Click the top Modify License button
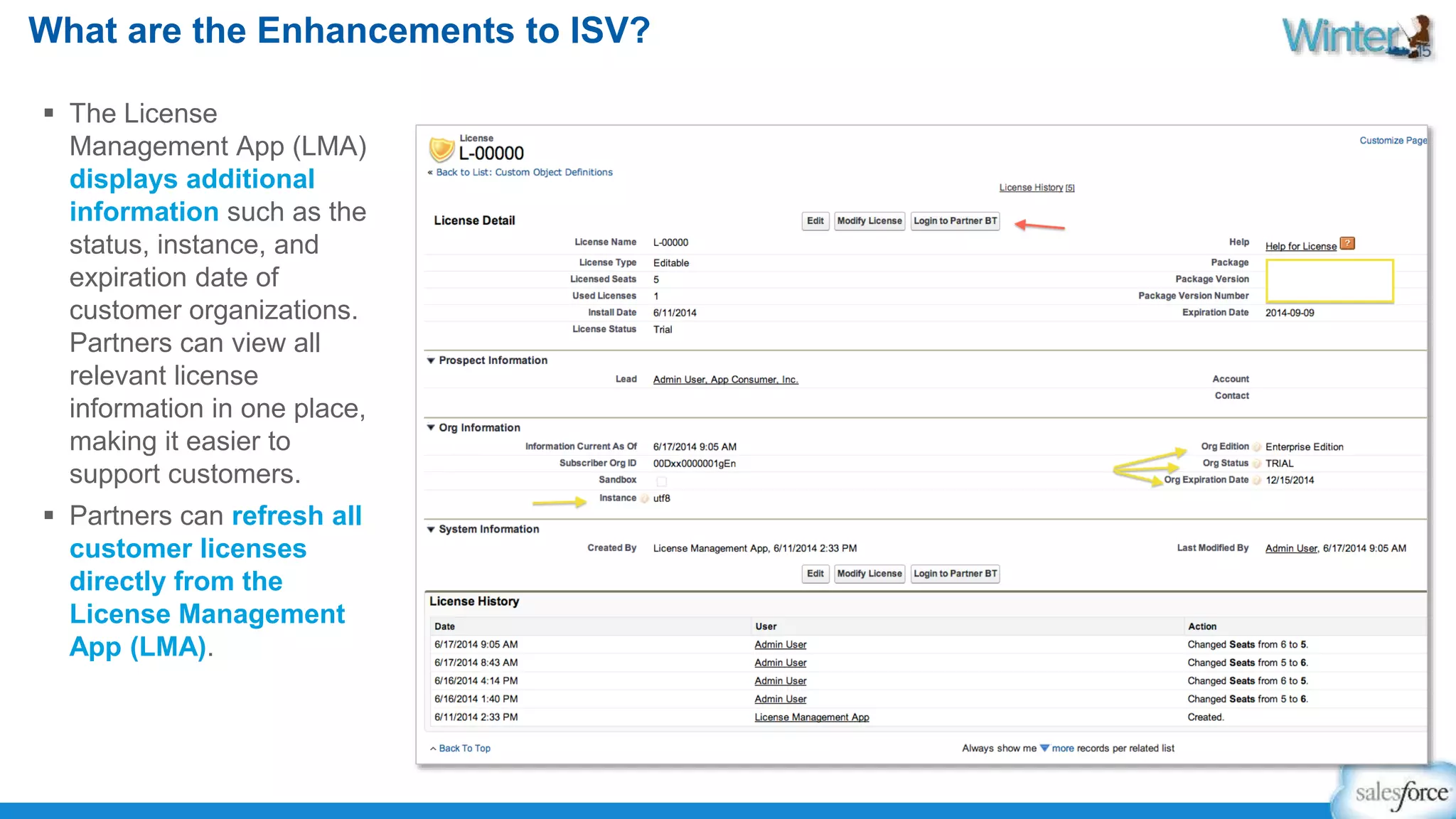 click(869, 221)
